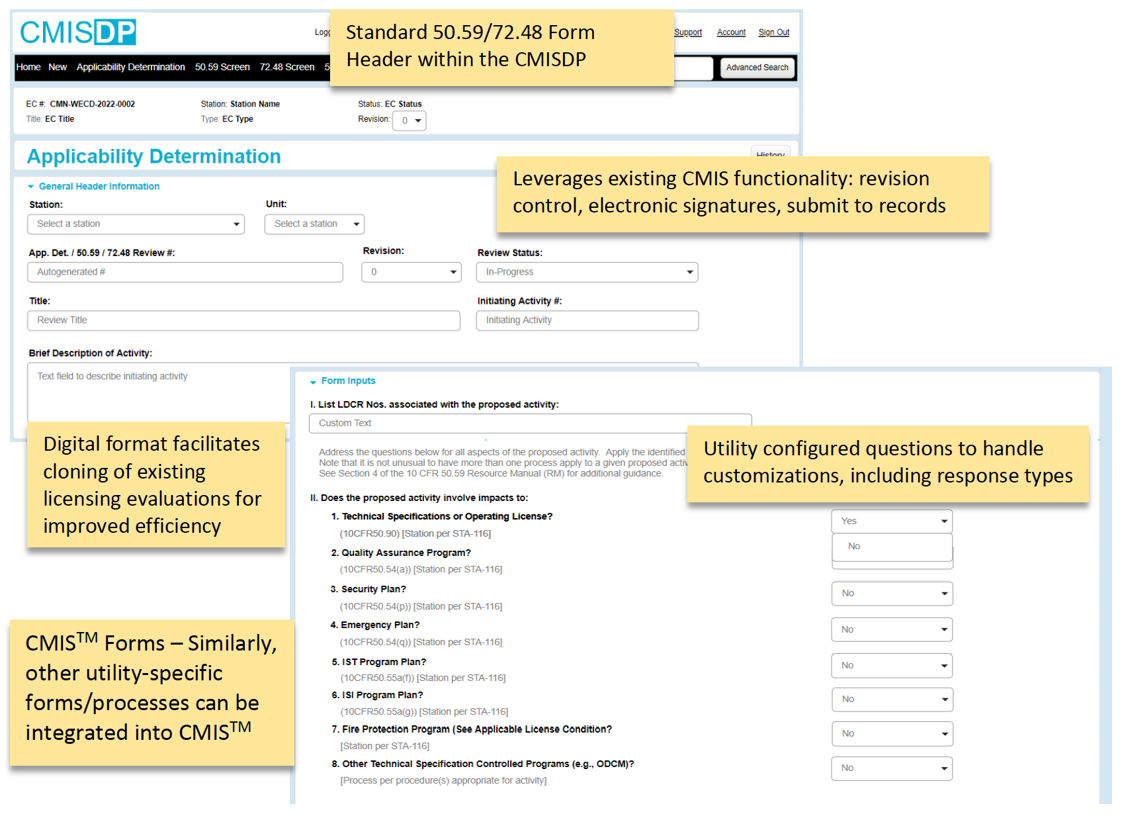Click the '(10CFR50.54(q))' reference under Emergency Plan

coord(375,642)
